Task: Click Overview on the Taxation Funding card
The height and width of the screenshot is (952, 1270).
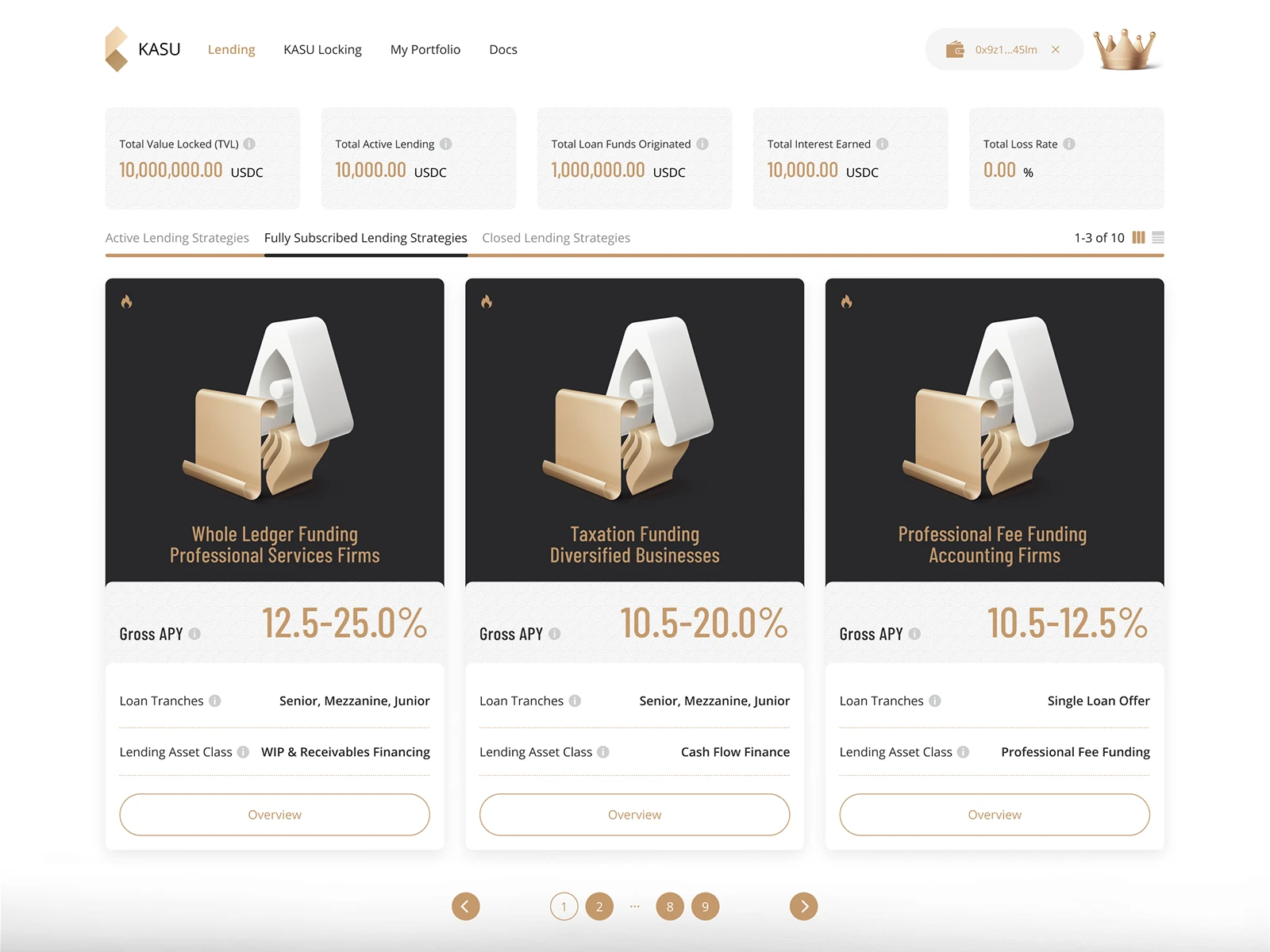Action: pos(634,815)
